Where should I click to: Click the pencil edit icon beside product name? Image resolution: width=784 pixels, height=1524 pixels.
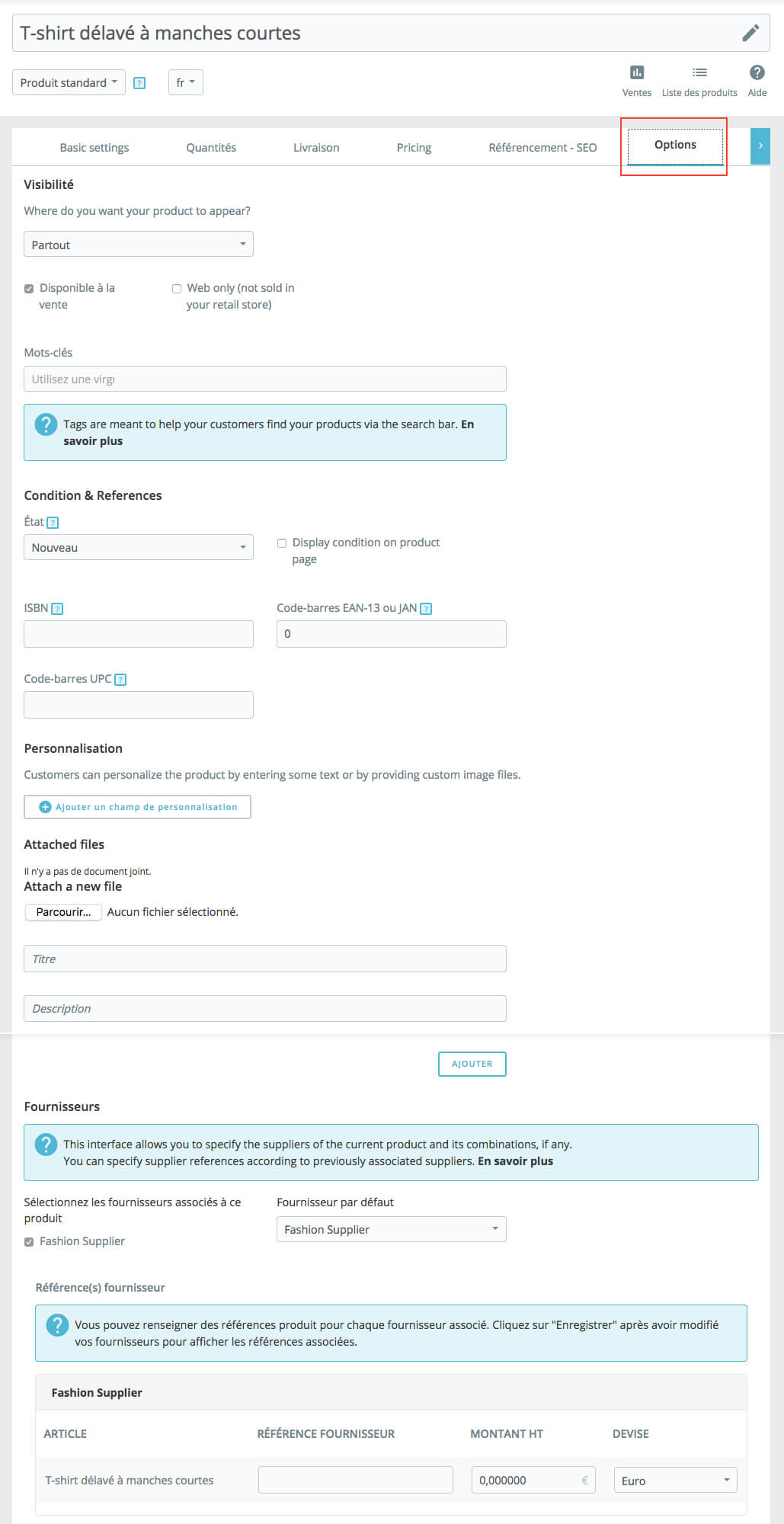[x=750, y=33]
